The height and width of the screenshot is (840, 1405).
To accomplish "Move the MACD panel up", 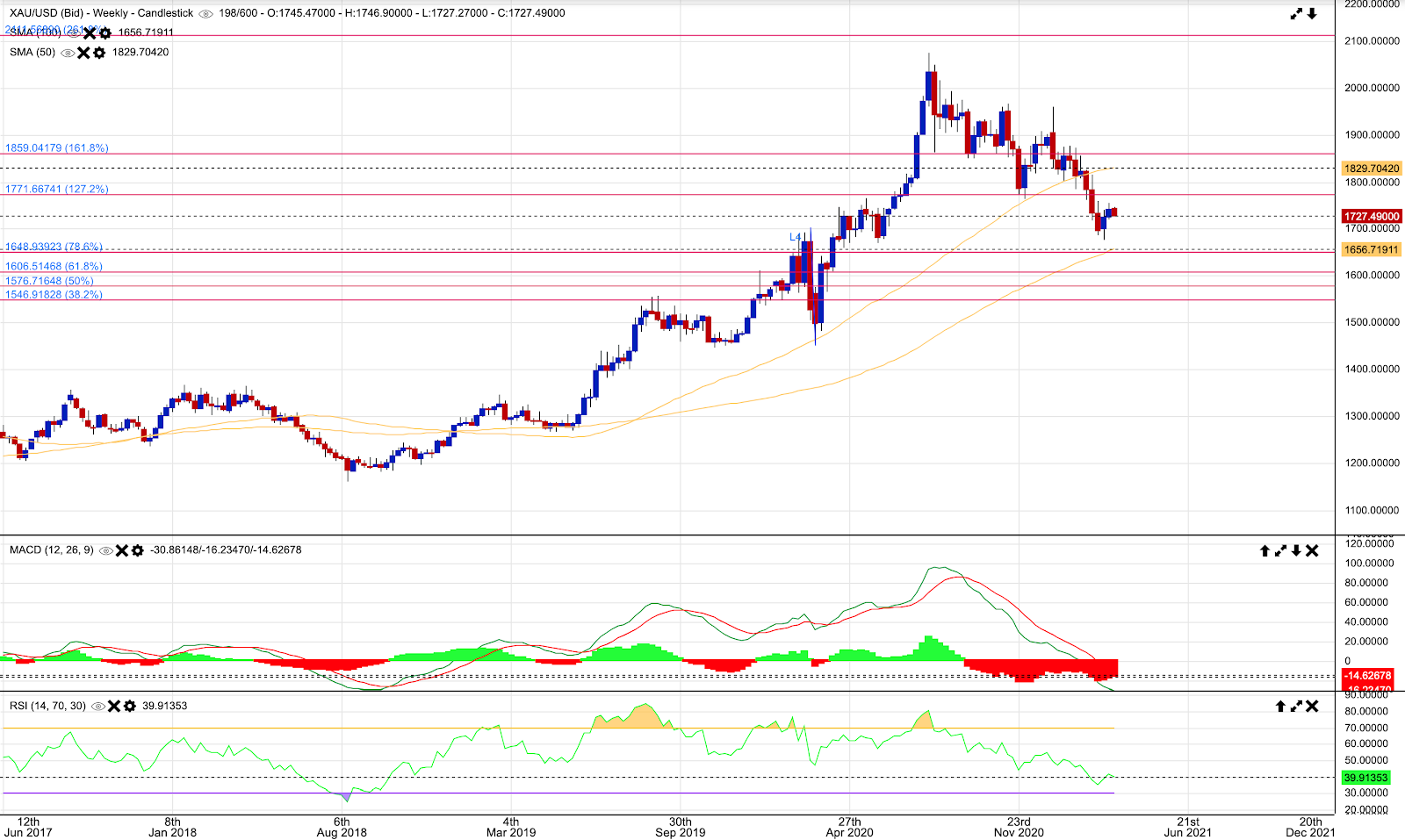I will coord(1264,550).
